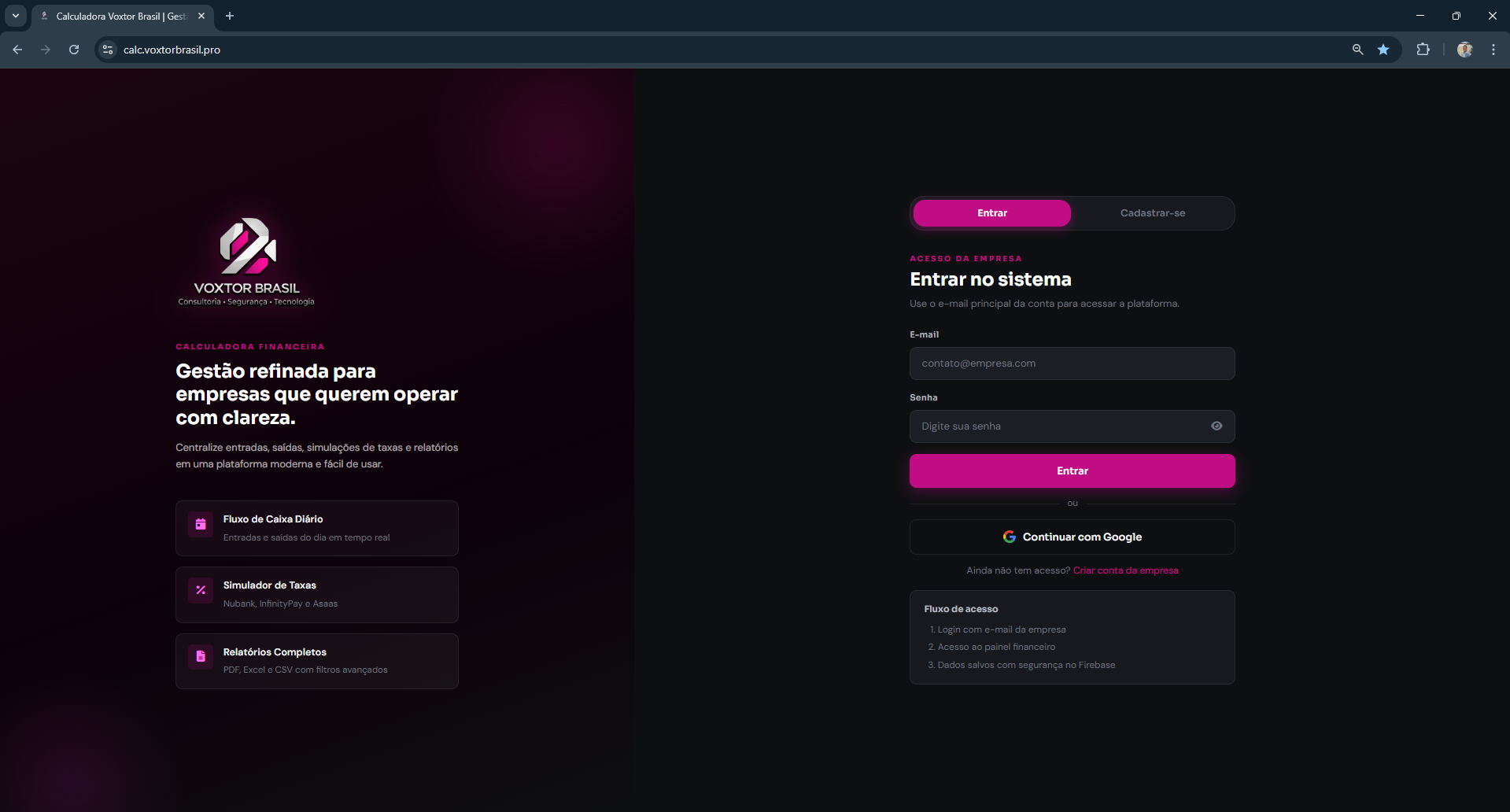Click the percent icon beside Simulador de Taxas
The image size is (1510, 812).
(201, 591)
